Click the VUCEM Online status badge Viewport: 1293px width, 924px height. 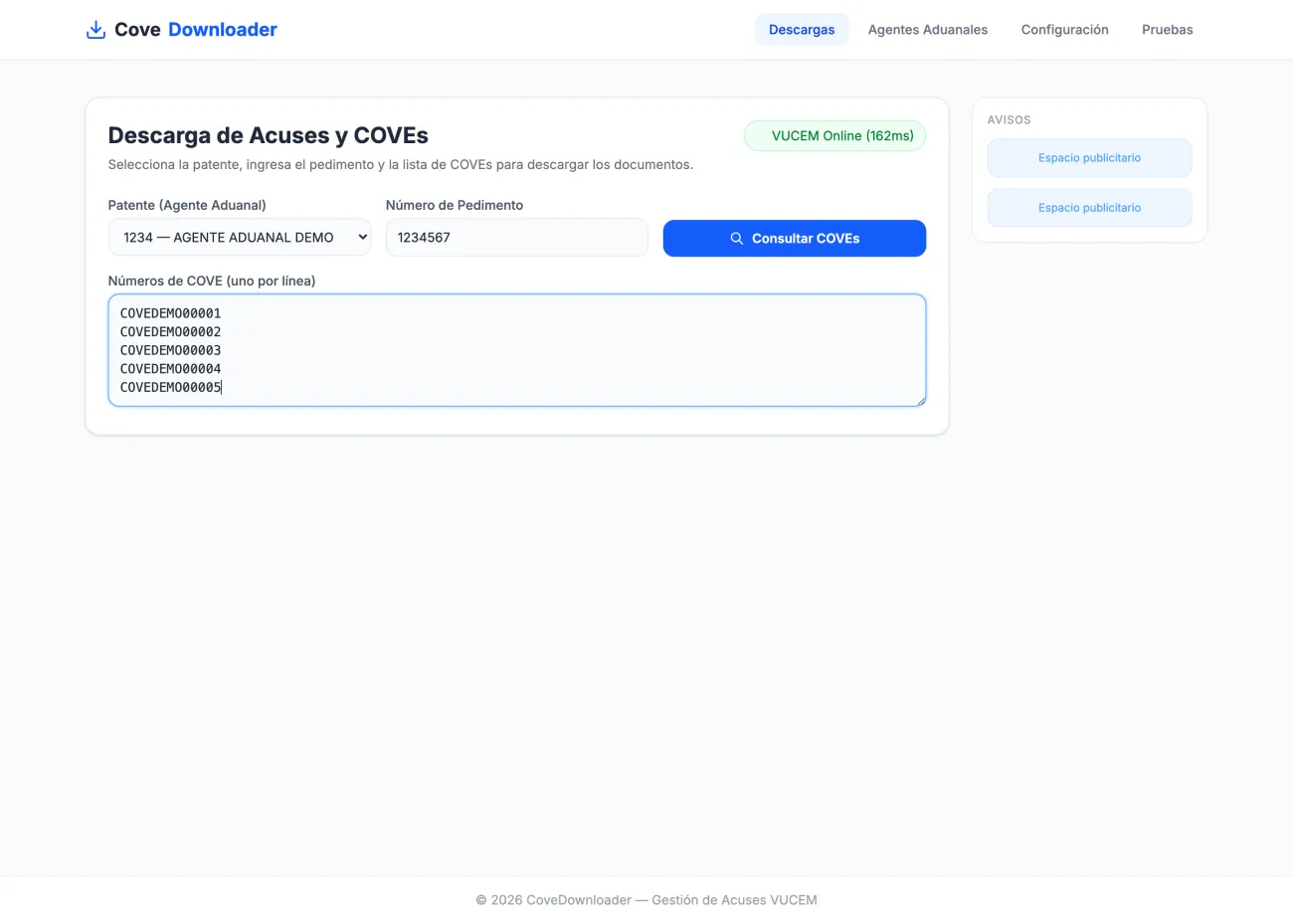tap(834, 136)
